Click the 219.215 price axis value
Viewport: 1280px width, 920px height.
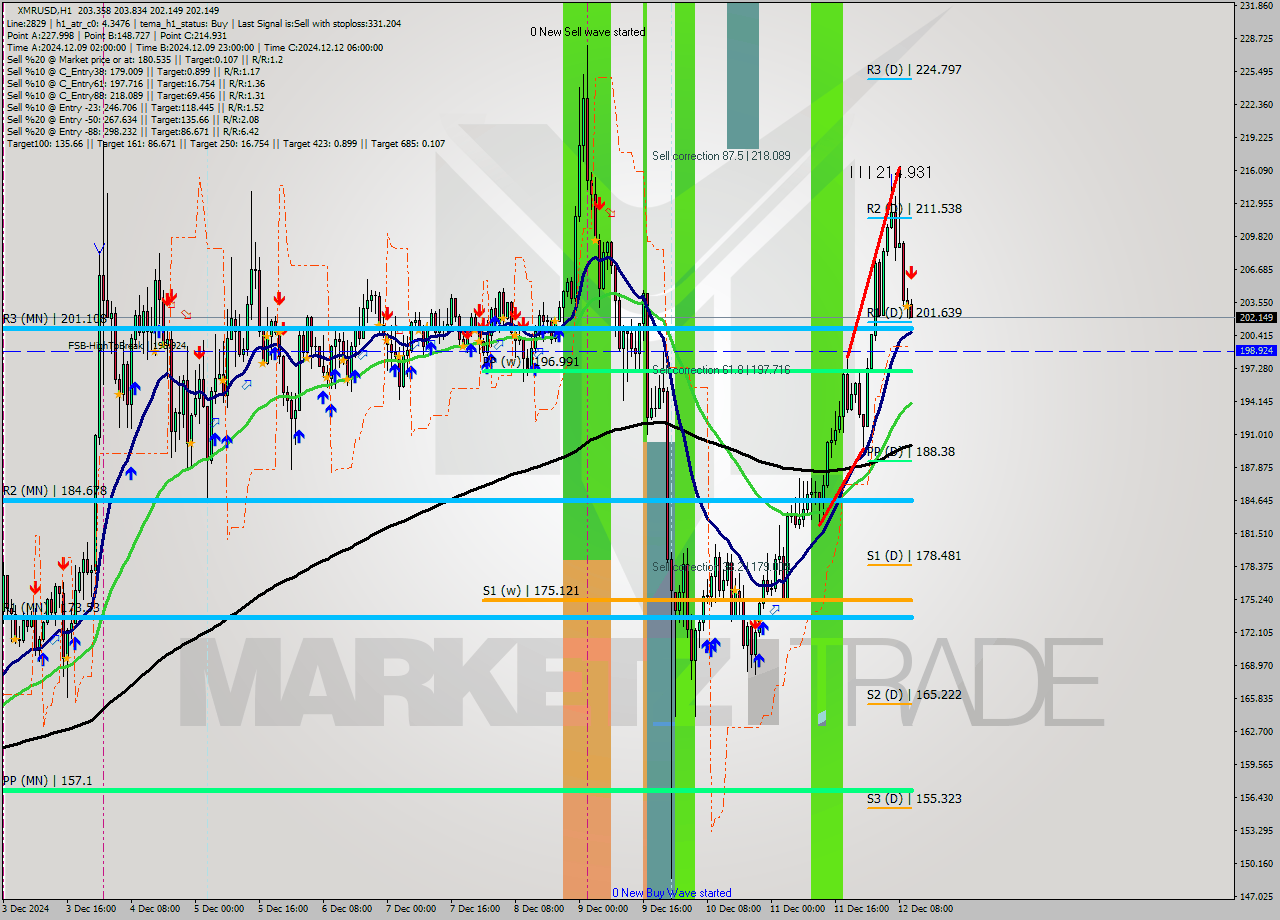(1256, 138)
